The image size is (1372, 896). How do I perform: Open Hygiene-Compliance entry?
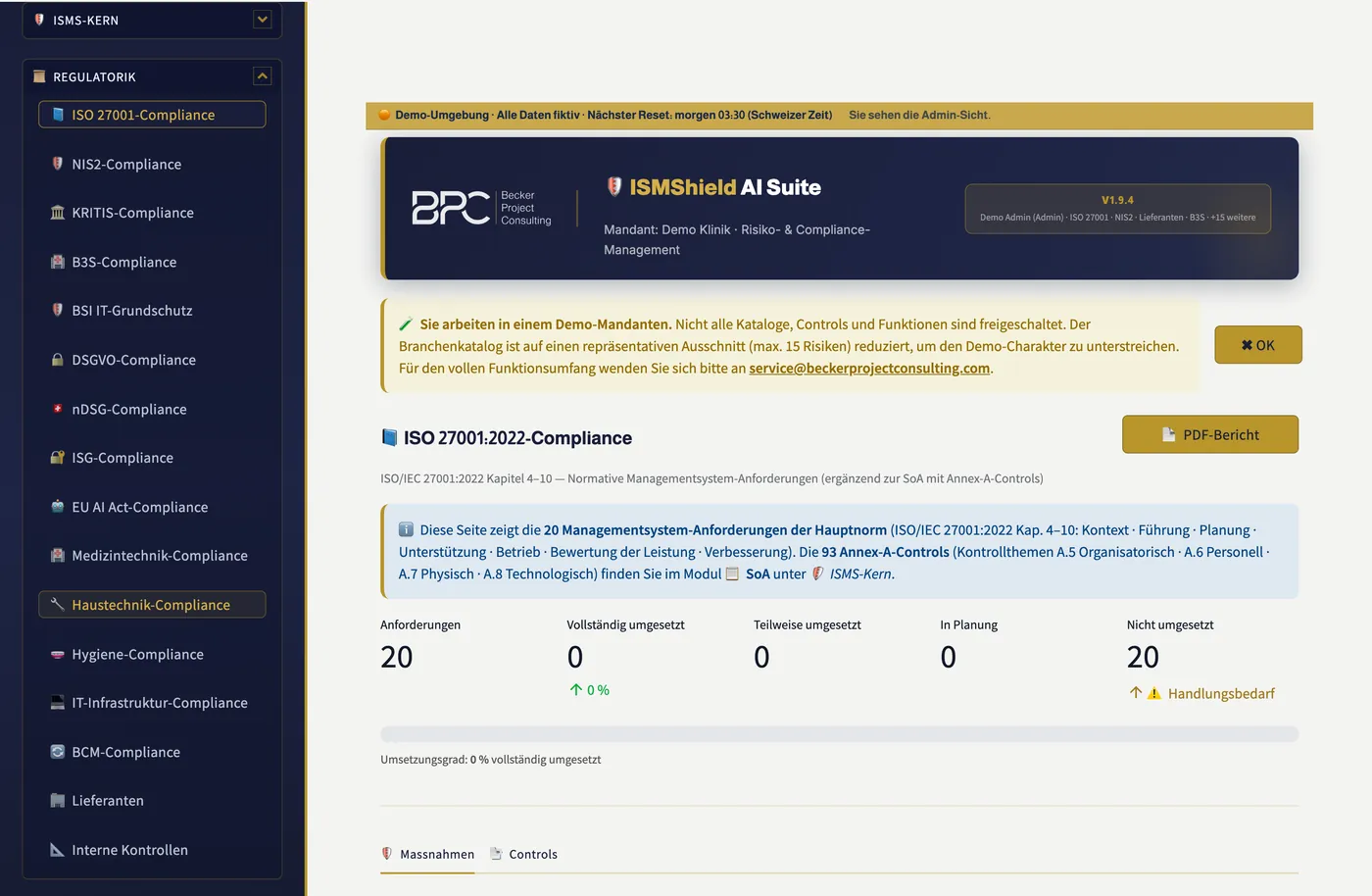152,654
